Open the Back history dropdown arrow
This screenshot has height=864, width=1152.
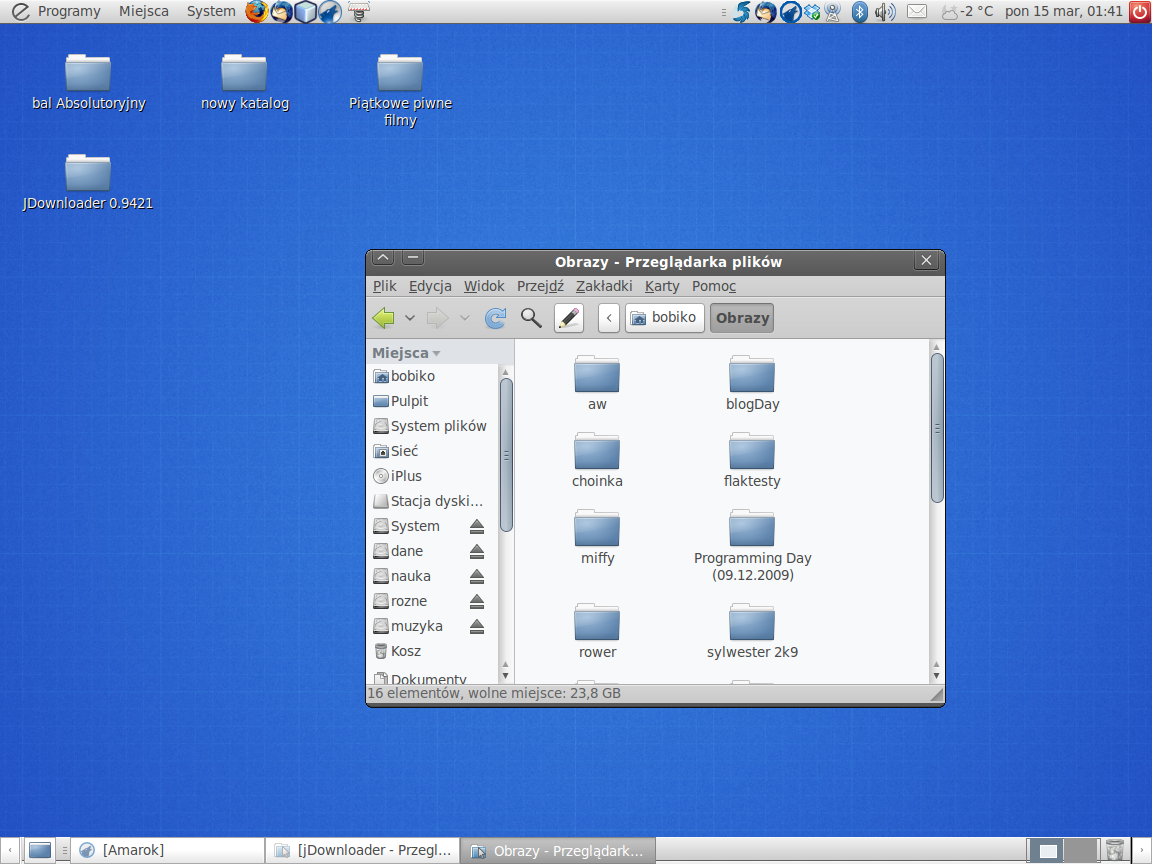pos(410,318)
